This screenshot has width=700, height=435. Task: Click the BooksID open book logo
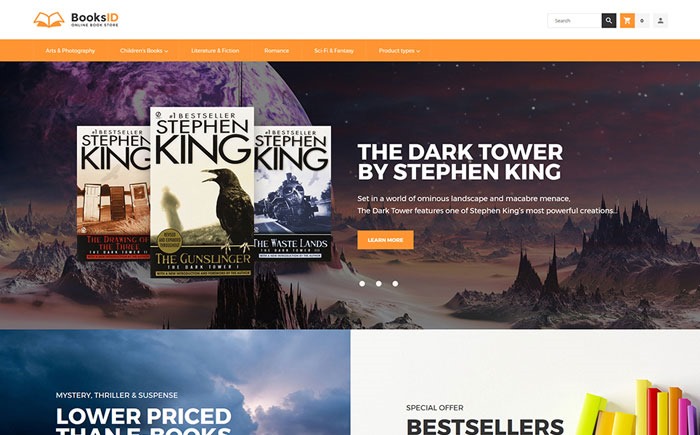pos(49,20)
